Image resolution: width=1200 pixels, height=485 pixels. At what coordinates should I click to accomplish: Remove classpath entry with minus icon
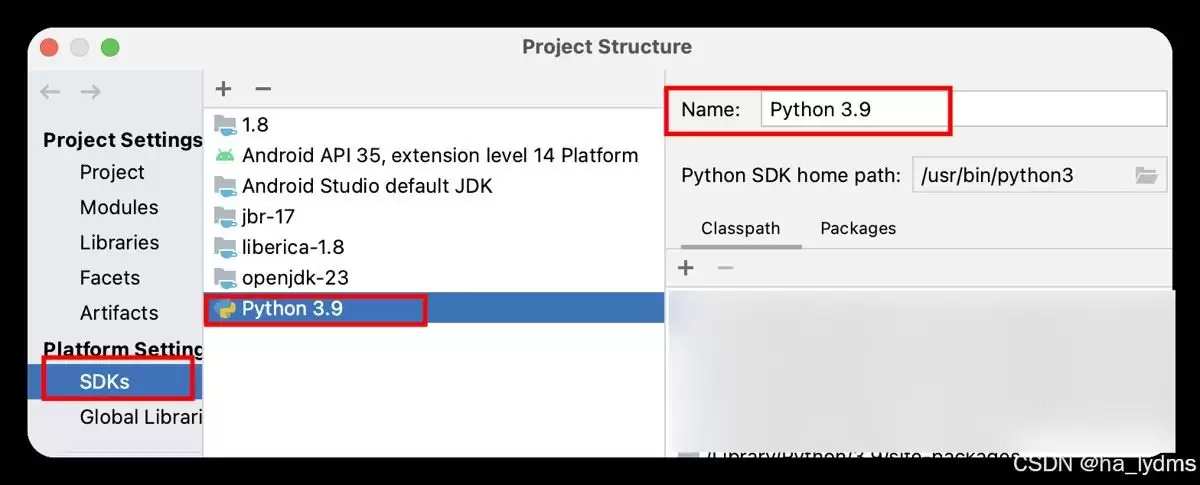pyautogui.click(x=726, y=267)
